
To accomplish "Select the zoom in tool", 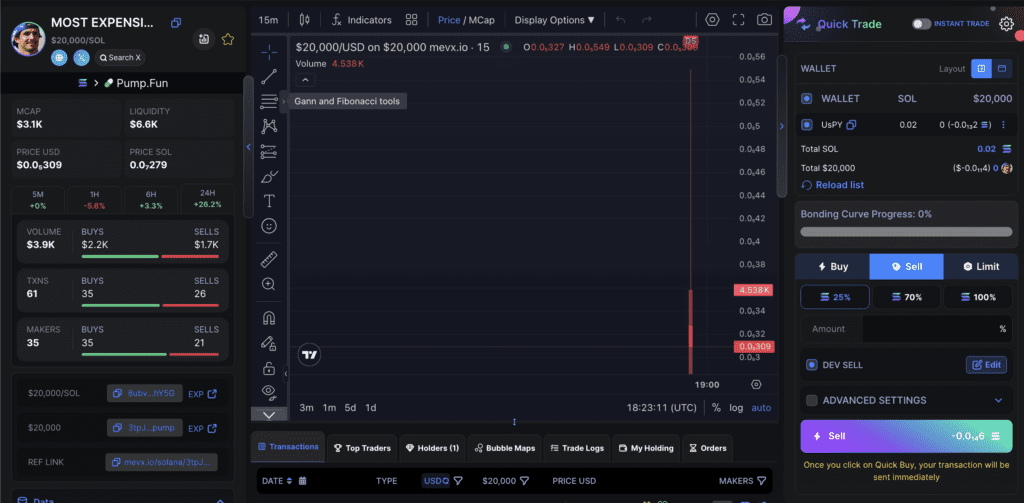I will pos(268,284).
